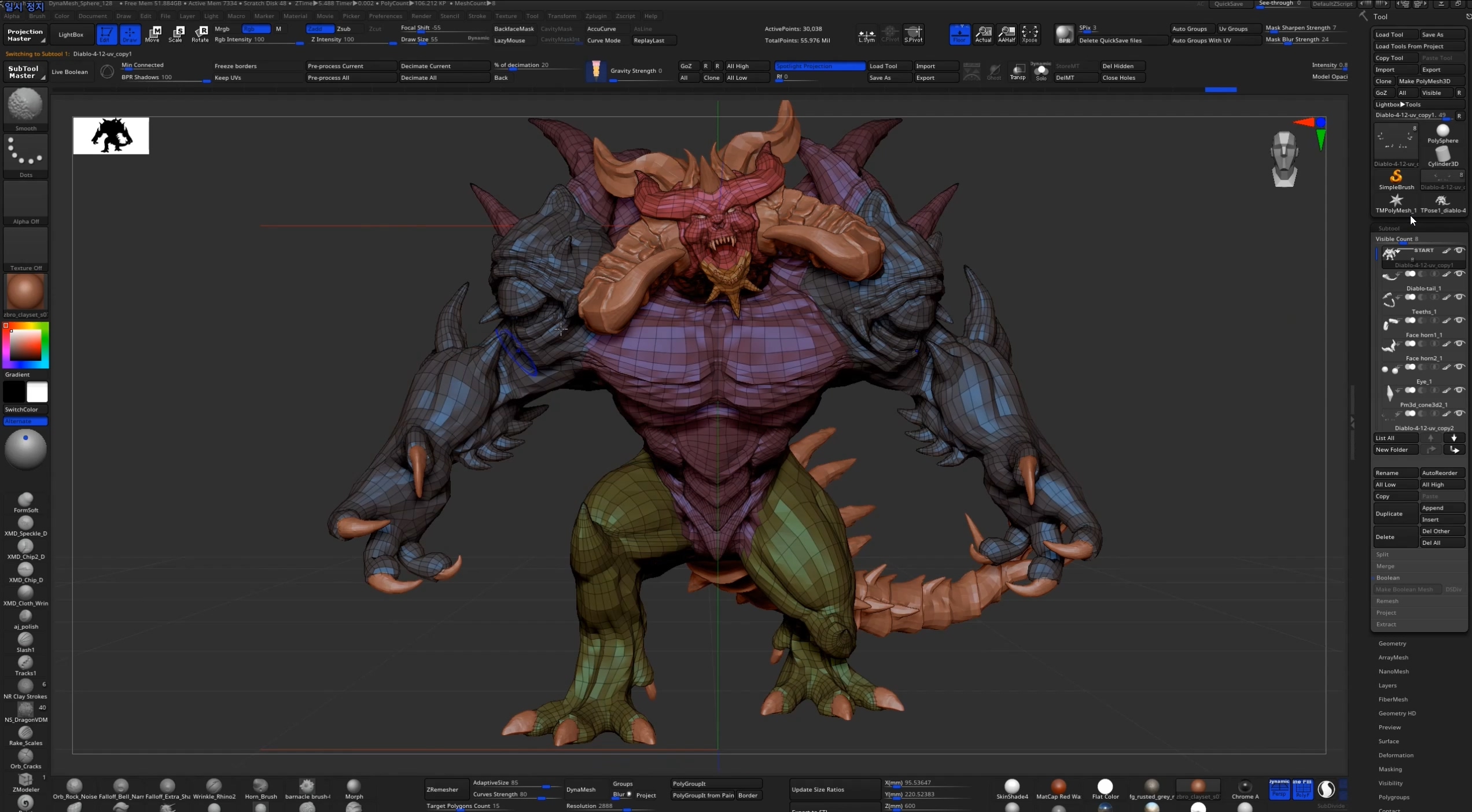The height and width of the screenshot is (812, 1472).
Task: Click the ZRemesher button
Action: (x=446, y=789)
